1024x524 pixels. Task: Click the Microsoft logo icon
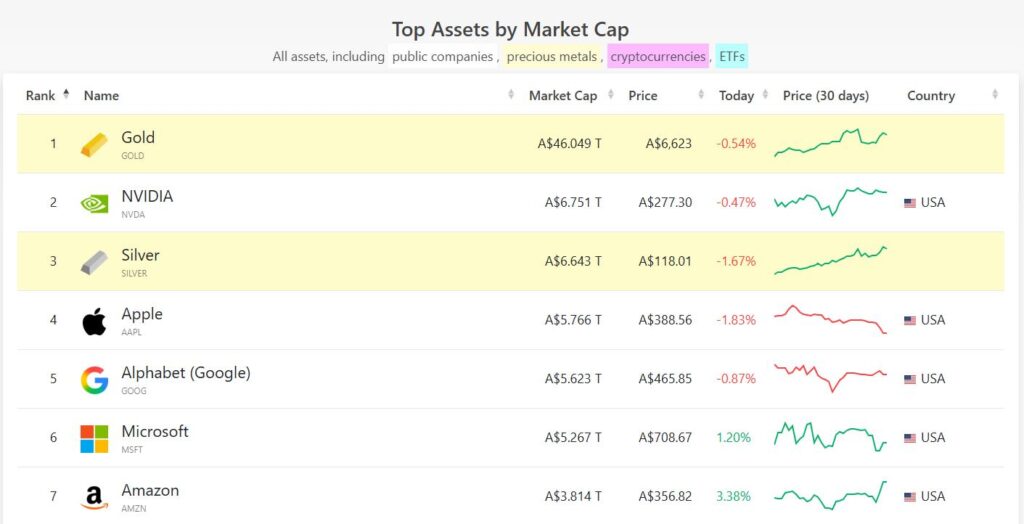[94, 438]
